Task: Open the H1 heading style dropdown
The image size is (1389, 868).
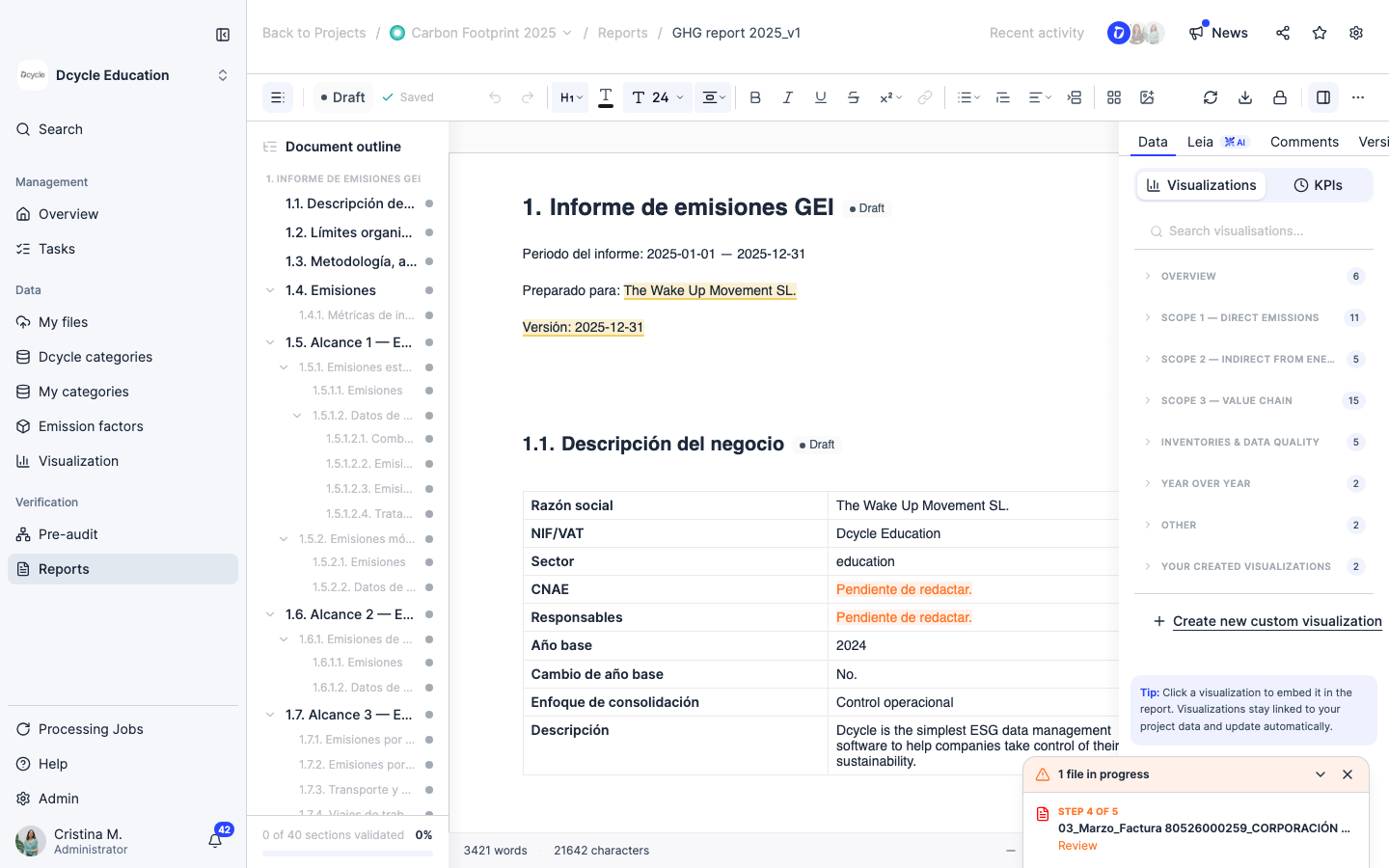Action: tap(570, 97)
